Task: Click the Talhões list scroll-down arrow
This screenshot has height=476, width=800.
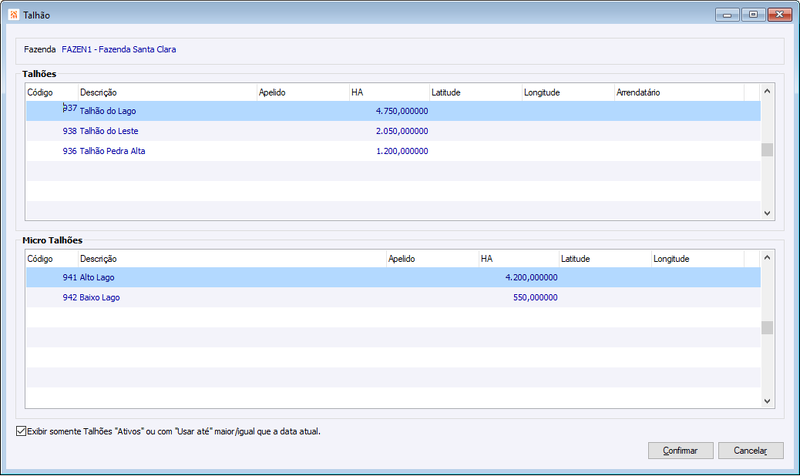Action: pos(767,213)
